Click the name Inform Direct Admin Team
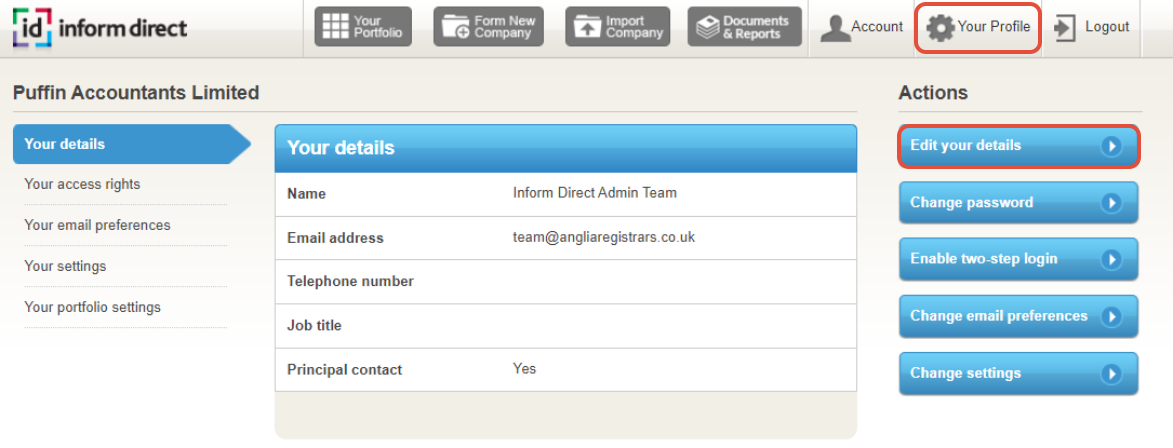 595,193
